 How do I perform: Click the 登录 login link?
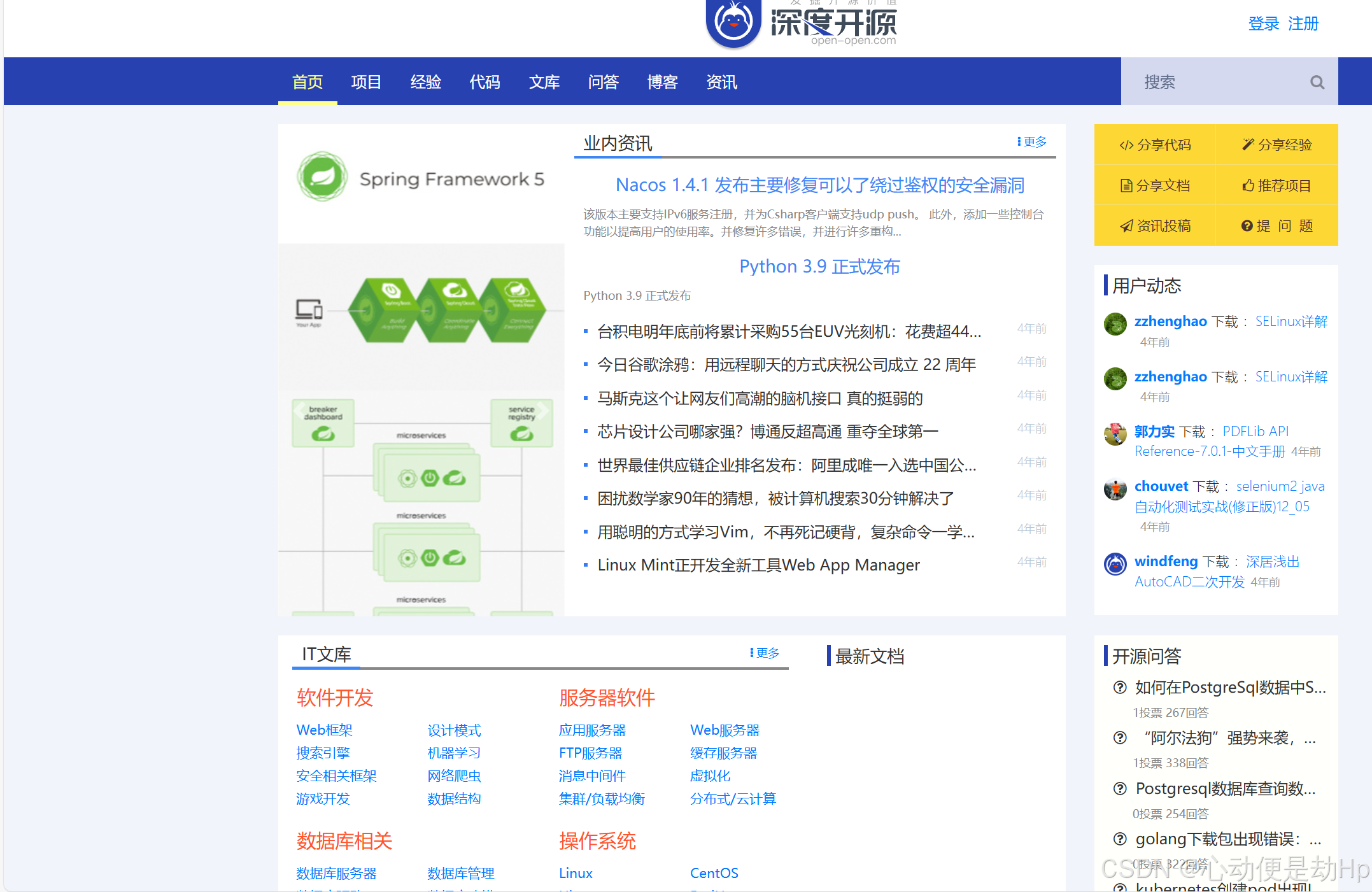[1263, 24]
